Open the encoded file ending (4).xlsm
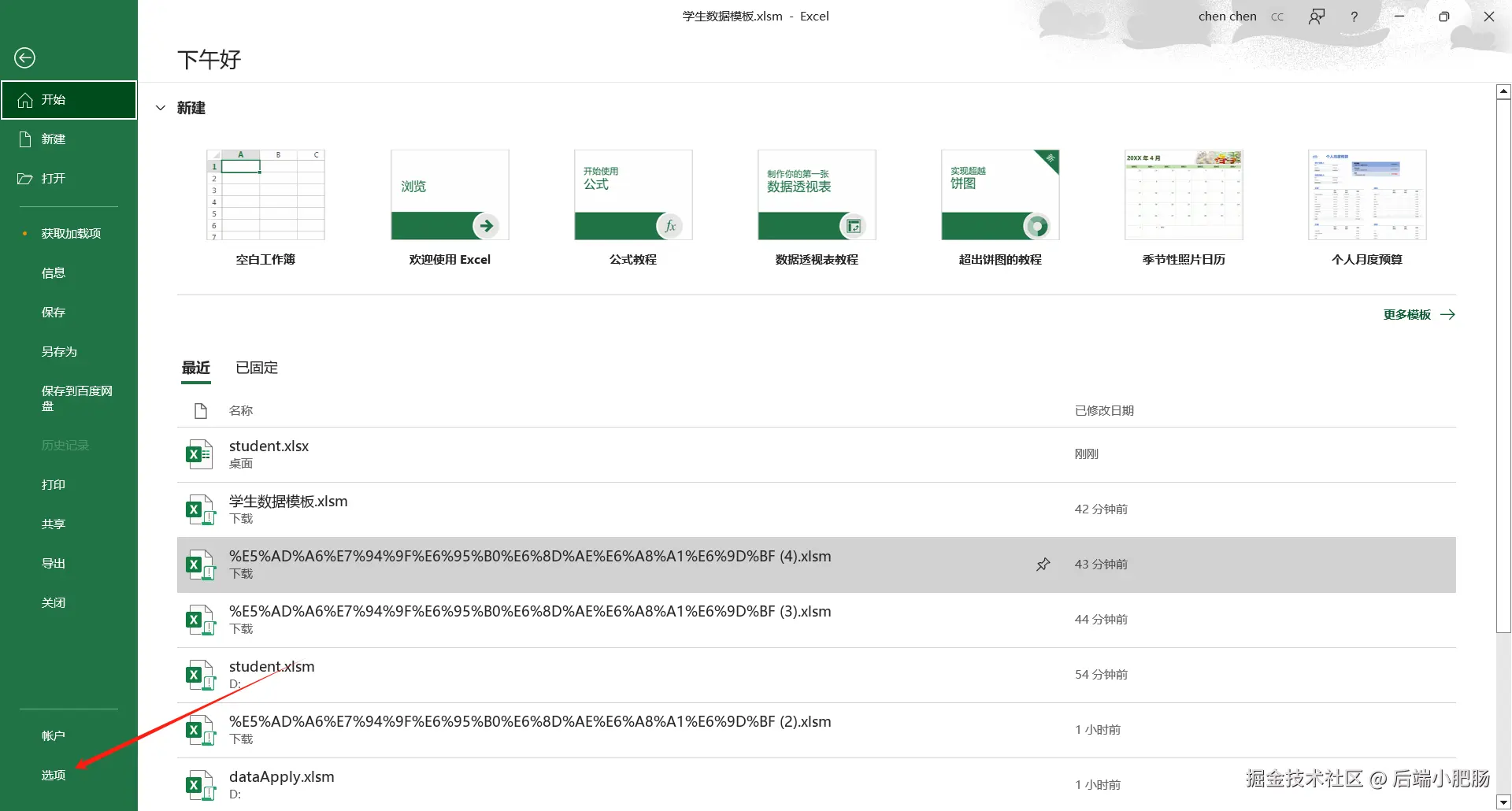 [x=817, y=565]
